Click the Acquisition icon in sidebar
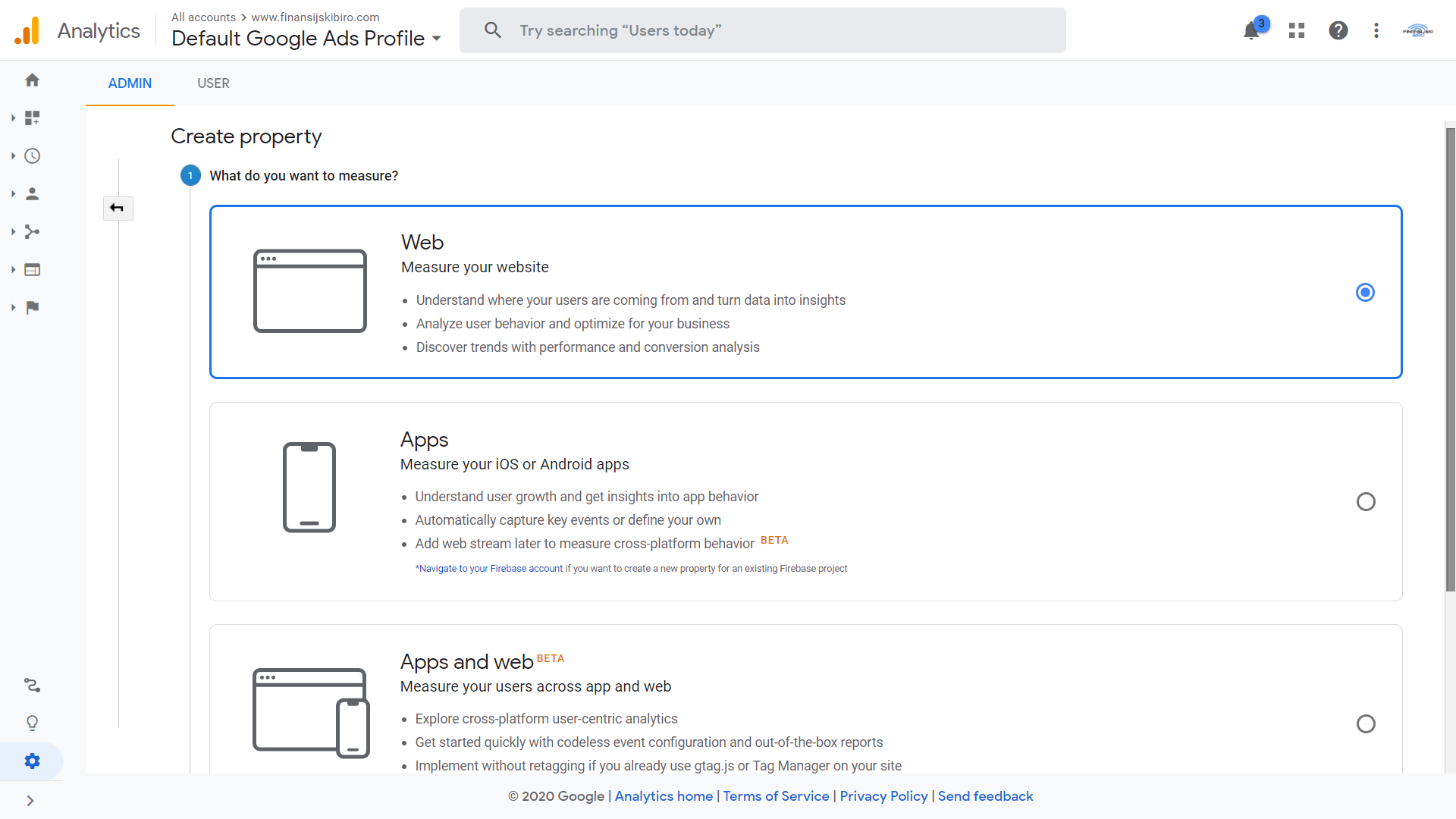The height and width of the screenshot is (819, 1456). pos(33,231)
